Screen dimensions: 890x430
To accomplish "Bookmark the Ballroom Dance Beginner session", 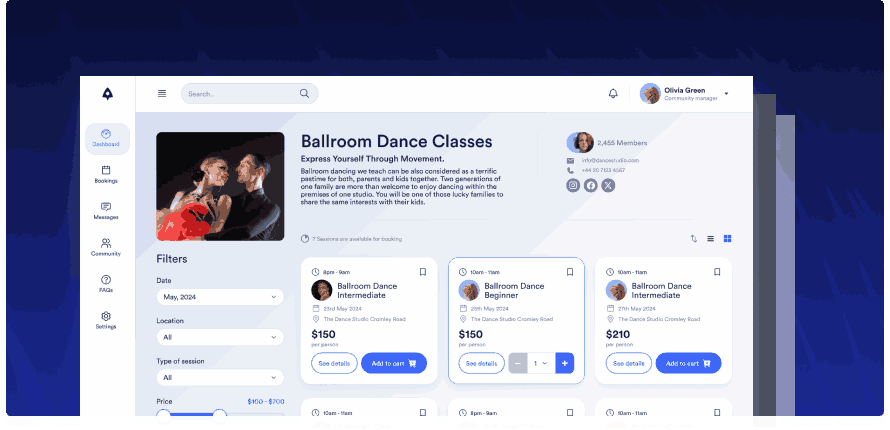I will pos(570,272).
